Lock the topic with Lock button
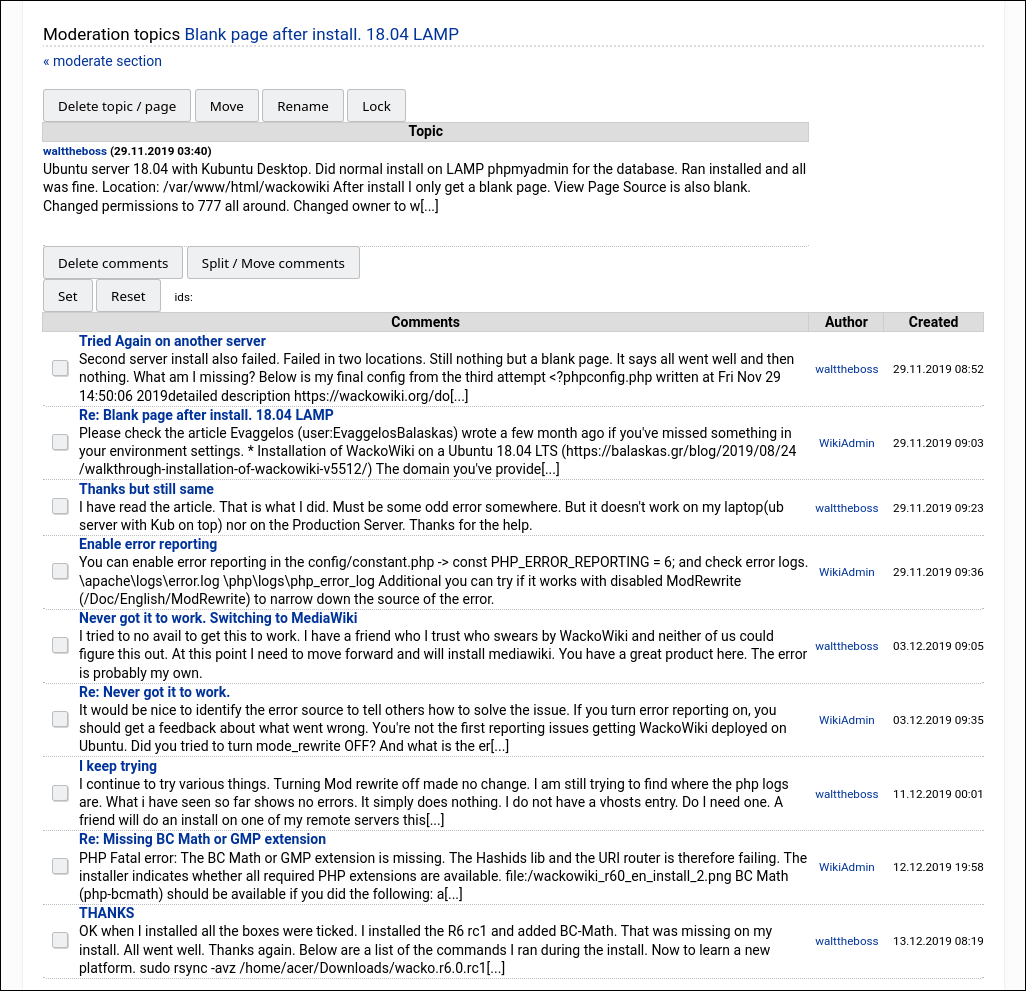 (376, 106)
